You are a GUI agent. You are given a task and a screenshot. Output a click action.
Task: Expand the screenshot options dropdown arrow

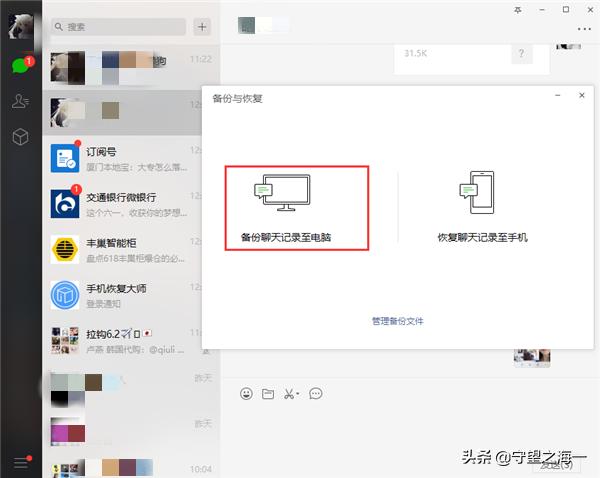(298, 394)
